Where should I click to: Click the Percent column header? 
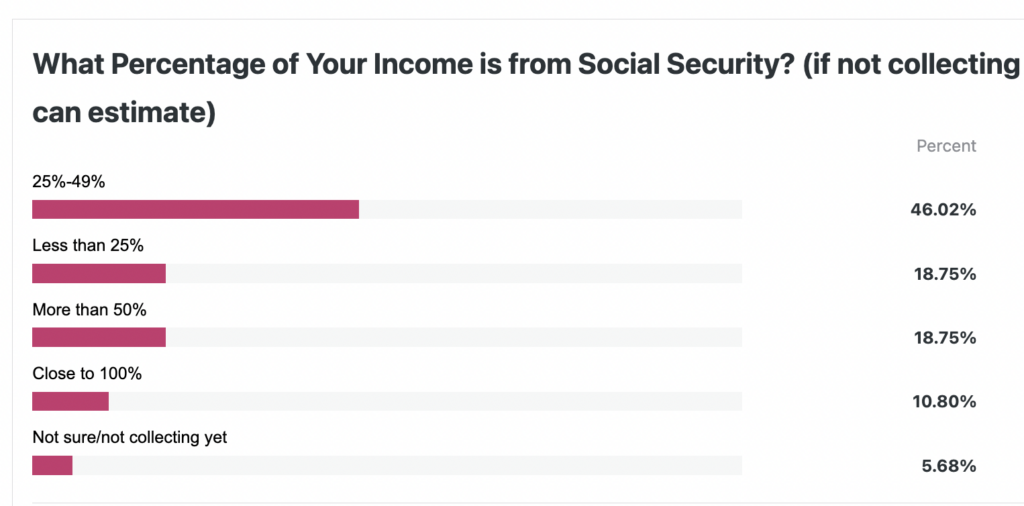point(946,146)
